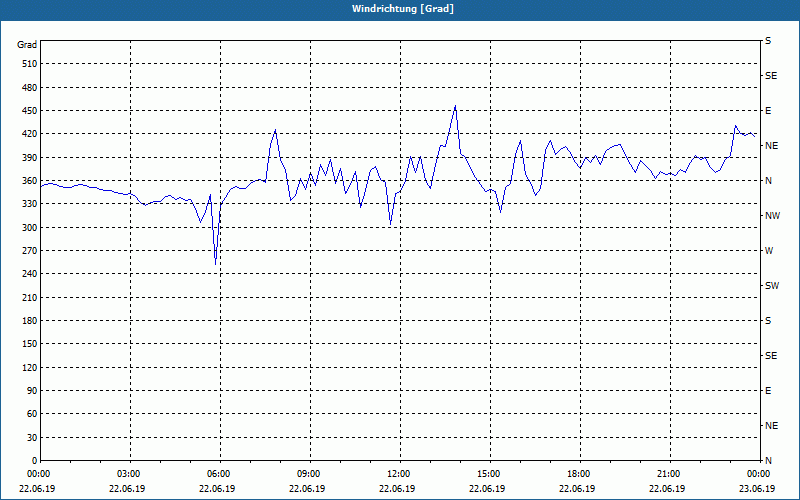Select the 480 y-axis value
The height and width of the screenshot is (500, 800).
tap(29, 88)
